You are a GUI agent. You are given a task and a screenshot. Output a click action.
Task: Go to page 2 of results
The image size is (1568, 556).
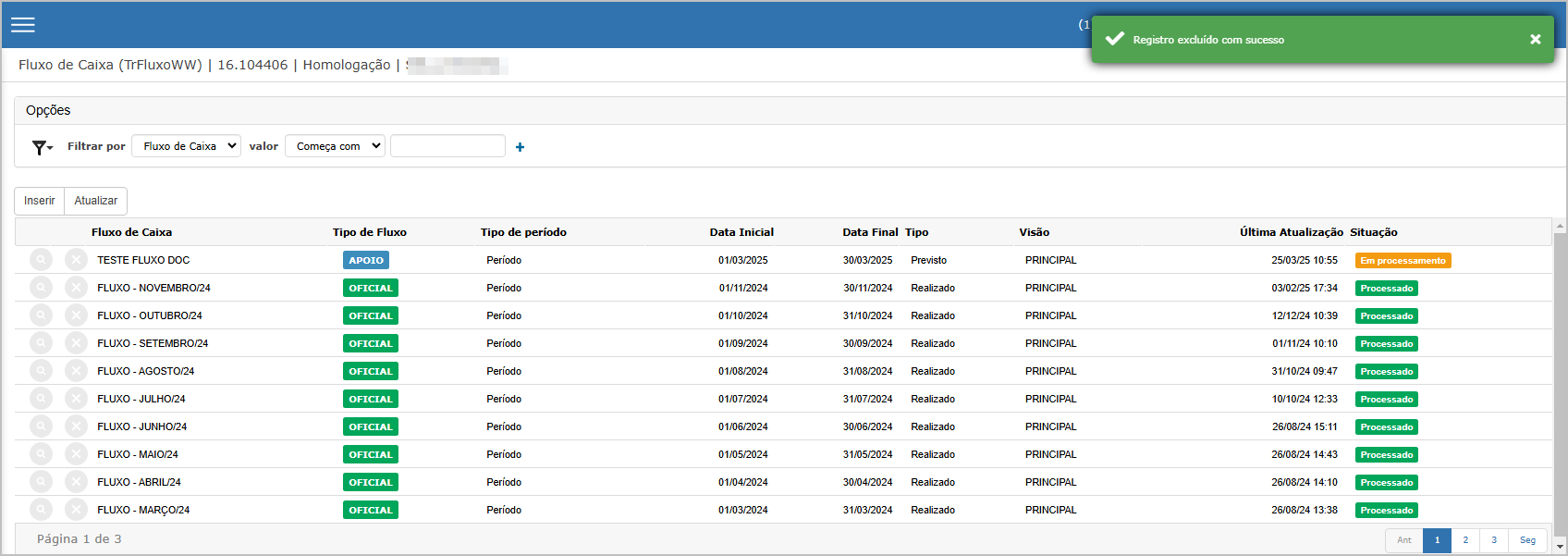click(1465, 540)
